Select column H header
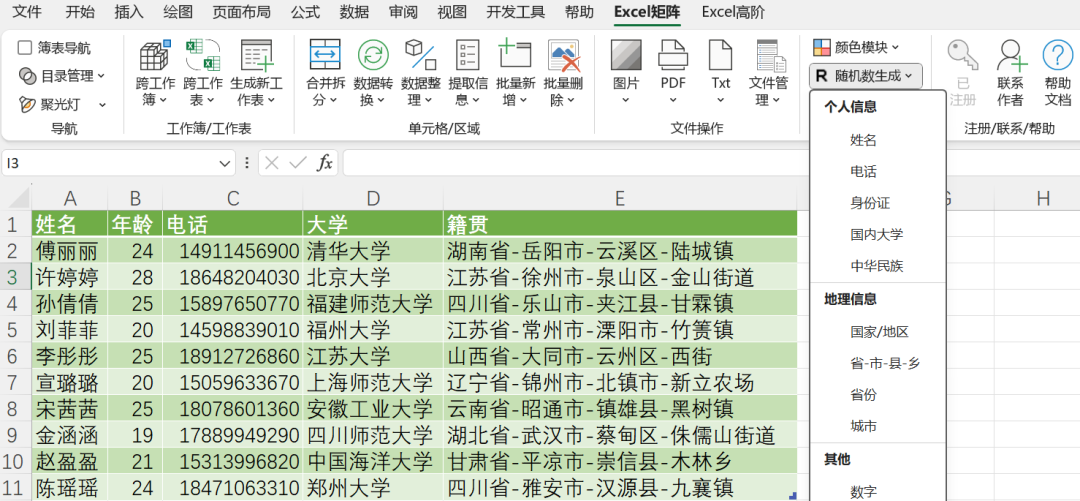The width and height of the screenshot is (1080, 501). [1043, 198]
